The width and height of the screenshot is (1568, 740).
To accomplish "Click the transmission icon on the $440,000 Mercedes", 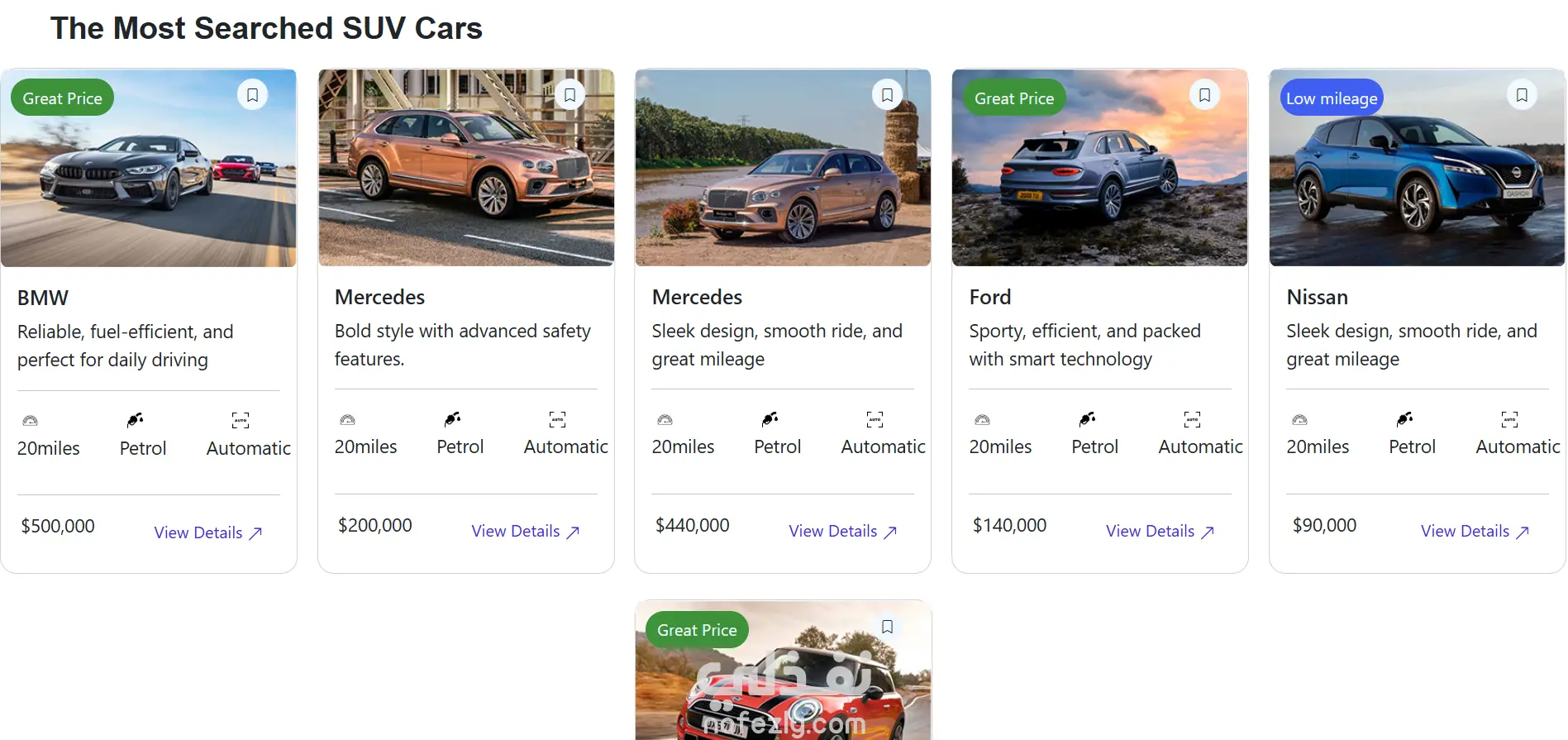I will (875, 419).
